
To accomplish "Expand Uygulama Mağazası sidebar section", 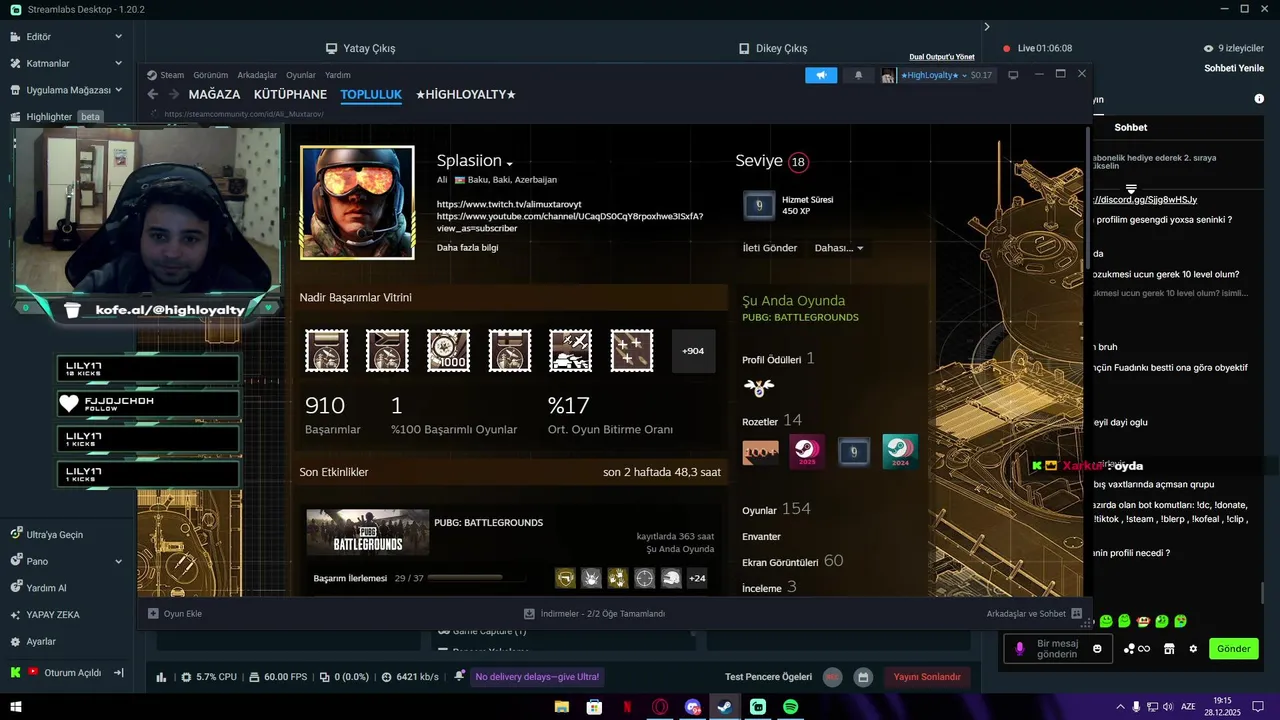I will 118,90.
